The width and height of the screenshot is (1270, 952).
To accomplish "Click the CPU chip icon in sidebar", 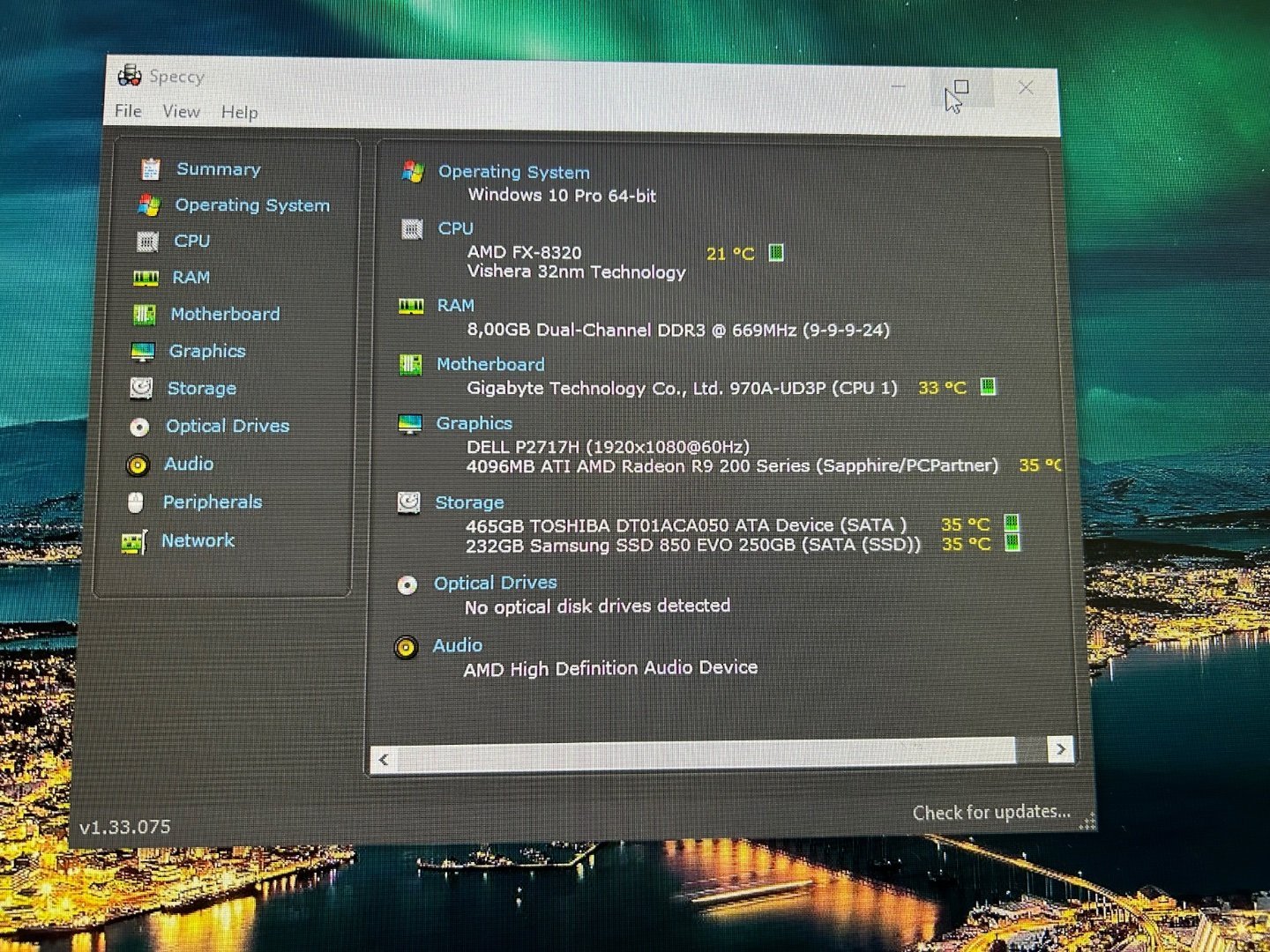I will pyautogui.click(x=147, y=242).
